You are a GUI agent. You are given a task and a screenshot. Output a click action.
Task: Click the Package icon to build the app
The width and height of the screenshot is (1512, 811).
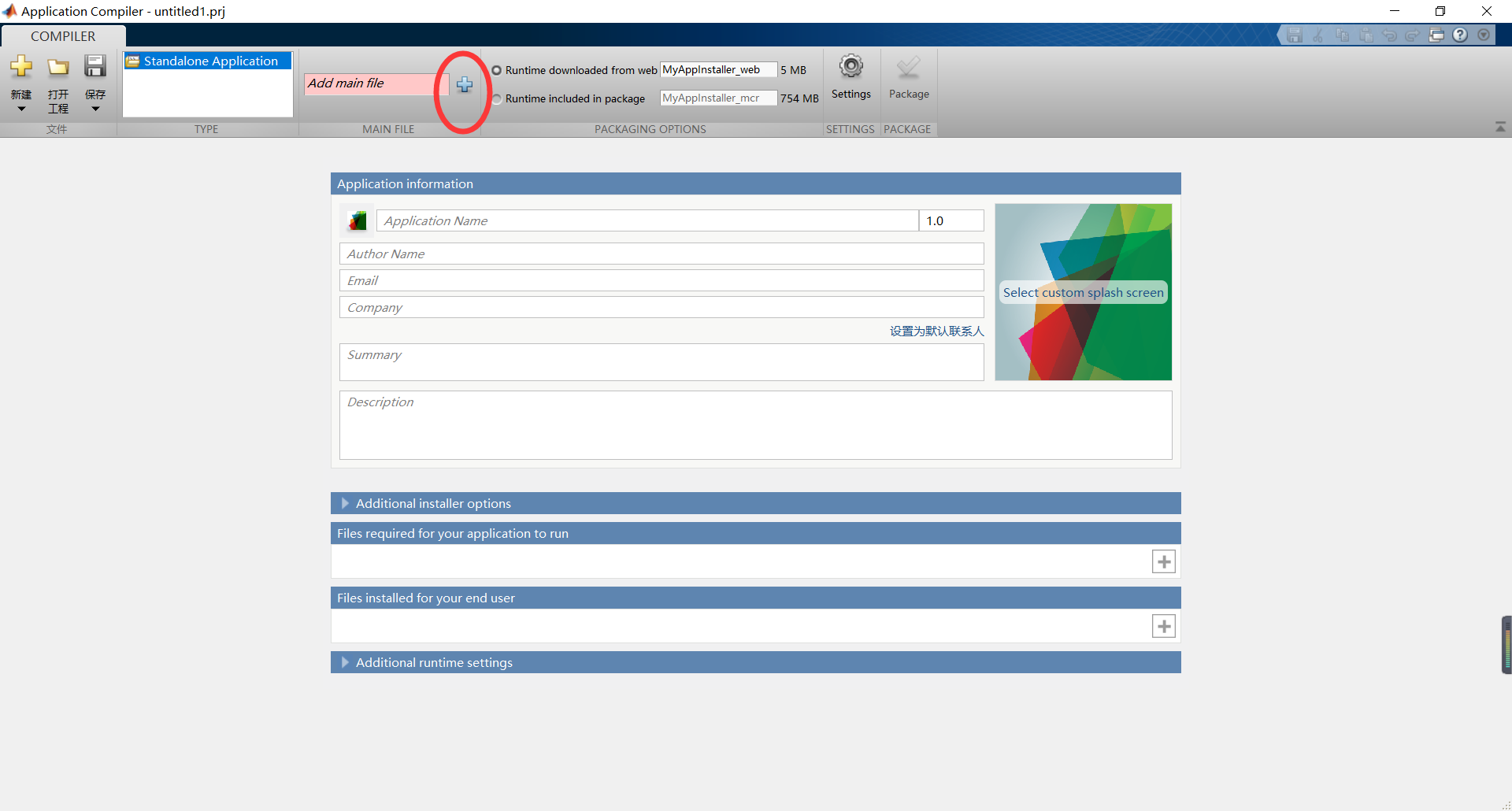coord(909,79)
